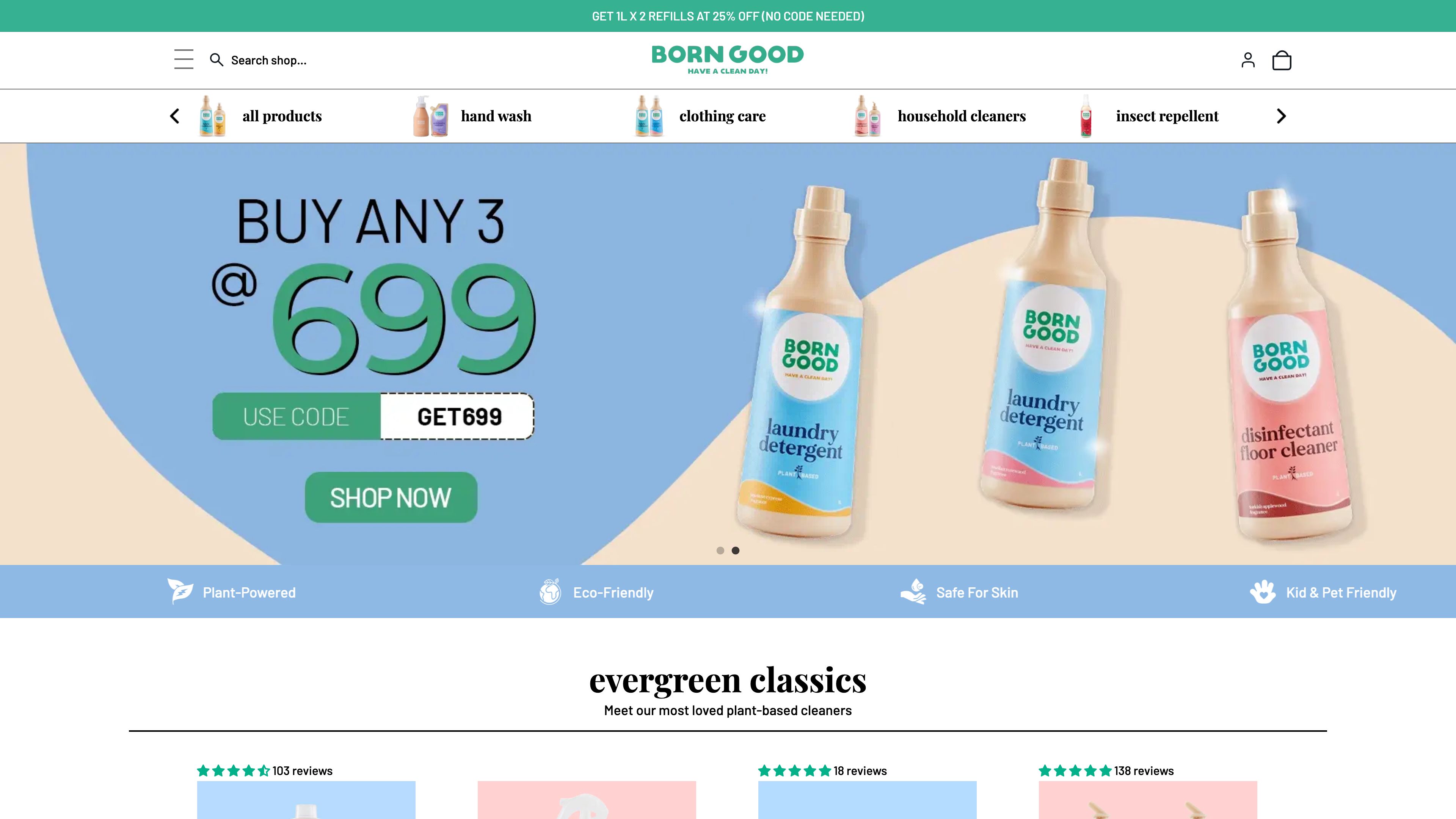This screenshot has height=819, width=1456.
Task: Open the hamburger navigation menu
Action: pos(184,60)
